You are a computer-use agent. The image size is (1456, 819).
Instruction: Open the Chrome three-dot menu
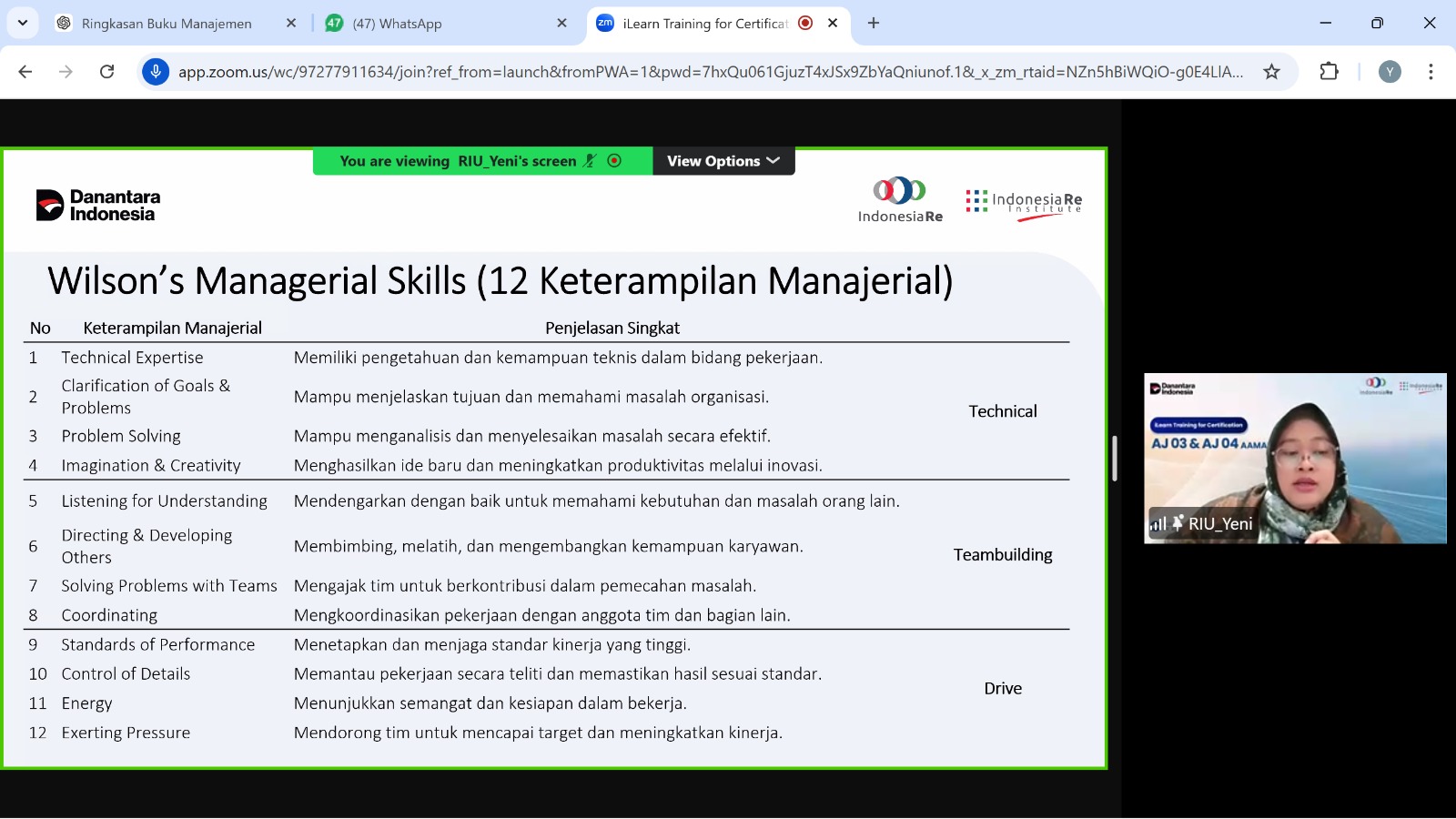(x=1431, y=72)
